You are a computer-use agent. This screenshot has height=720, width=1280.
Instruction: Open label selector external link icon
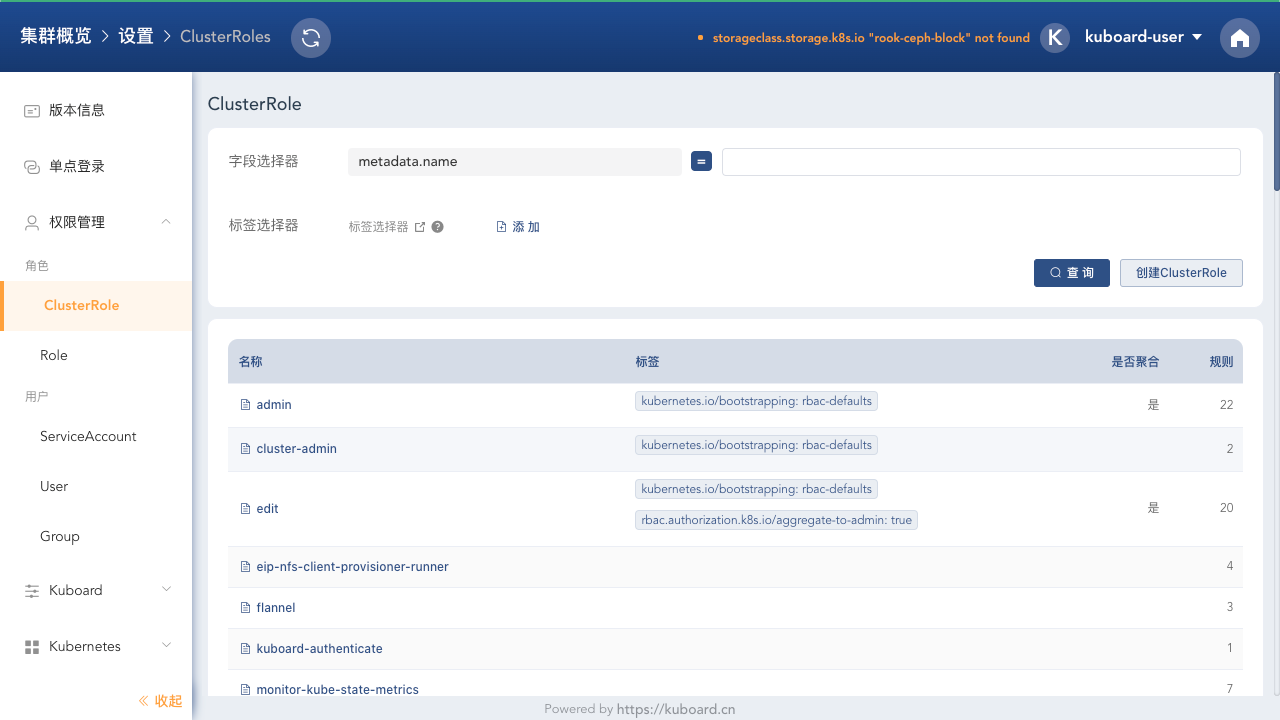[x=420, y=227]
